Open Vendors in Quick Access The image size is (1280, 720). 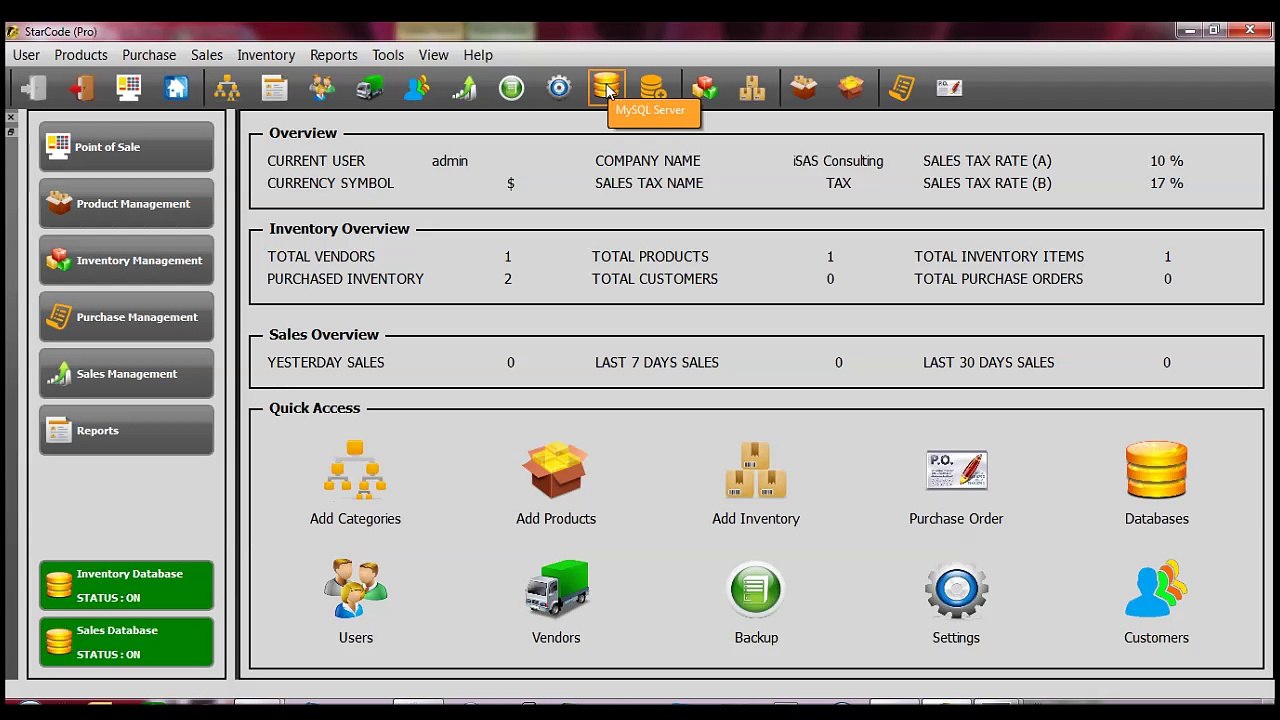pos(556,602)
